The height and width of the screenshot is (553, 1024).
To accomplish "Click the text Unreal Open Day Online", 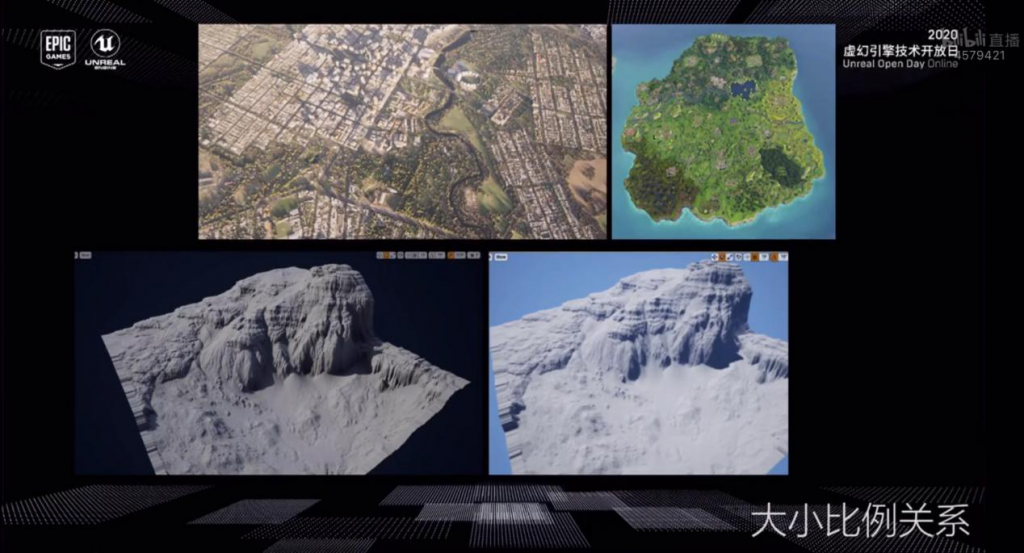I will pos(900,64).
